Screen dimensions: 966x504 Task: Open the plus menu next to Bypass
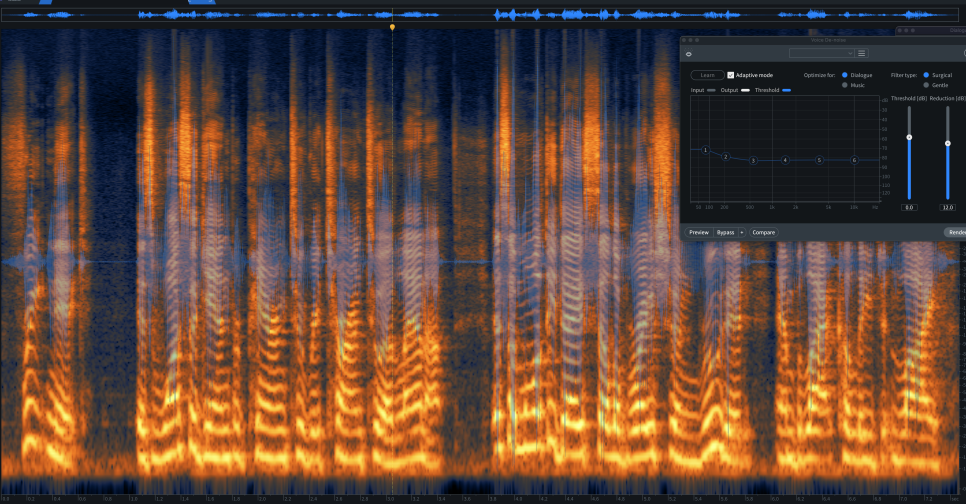tap(742, 232)
